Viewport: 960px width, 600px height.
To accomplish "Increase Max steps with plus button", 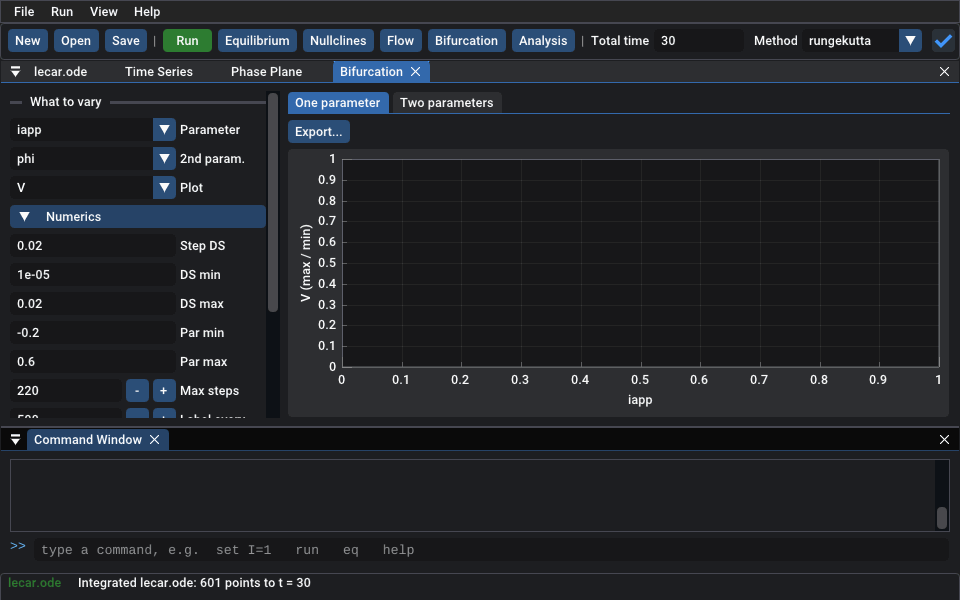I will (163, 391).
